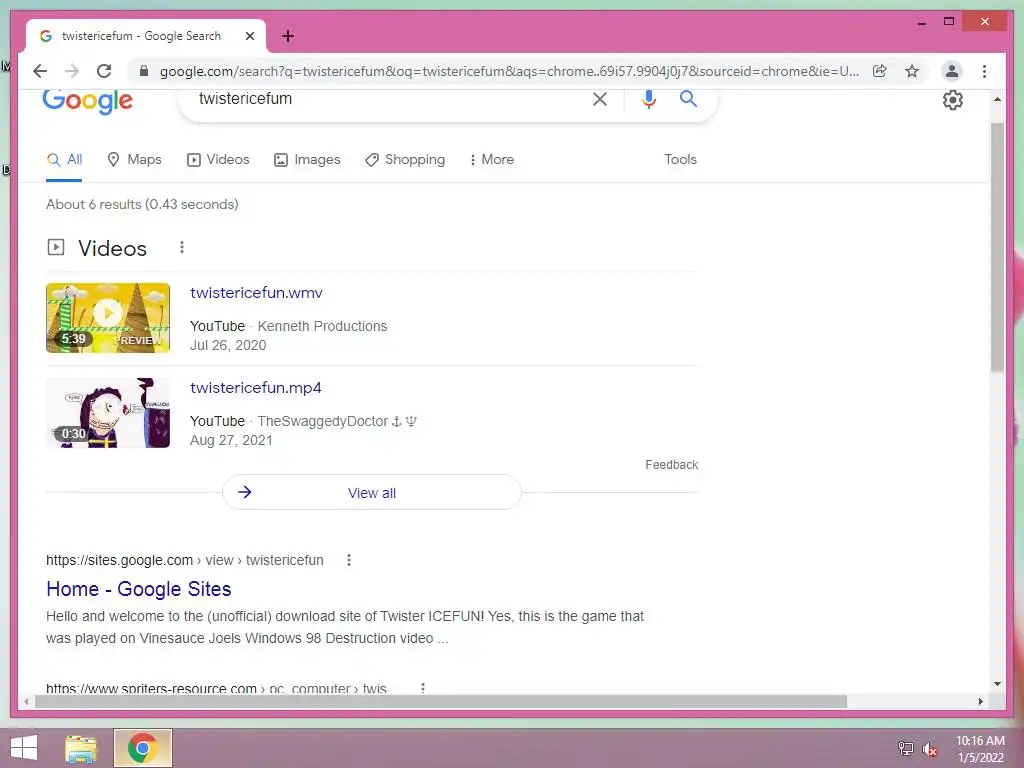Open options for sites.google.com result
This screenshot has height=768, width=1024.
click(349, 560)
